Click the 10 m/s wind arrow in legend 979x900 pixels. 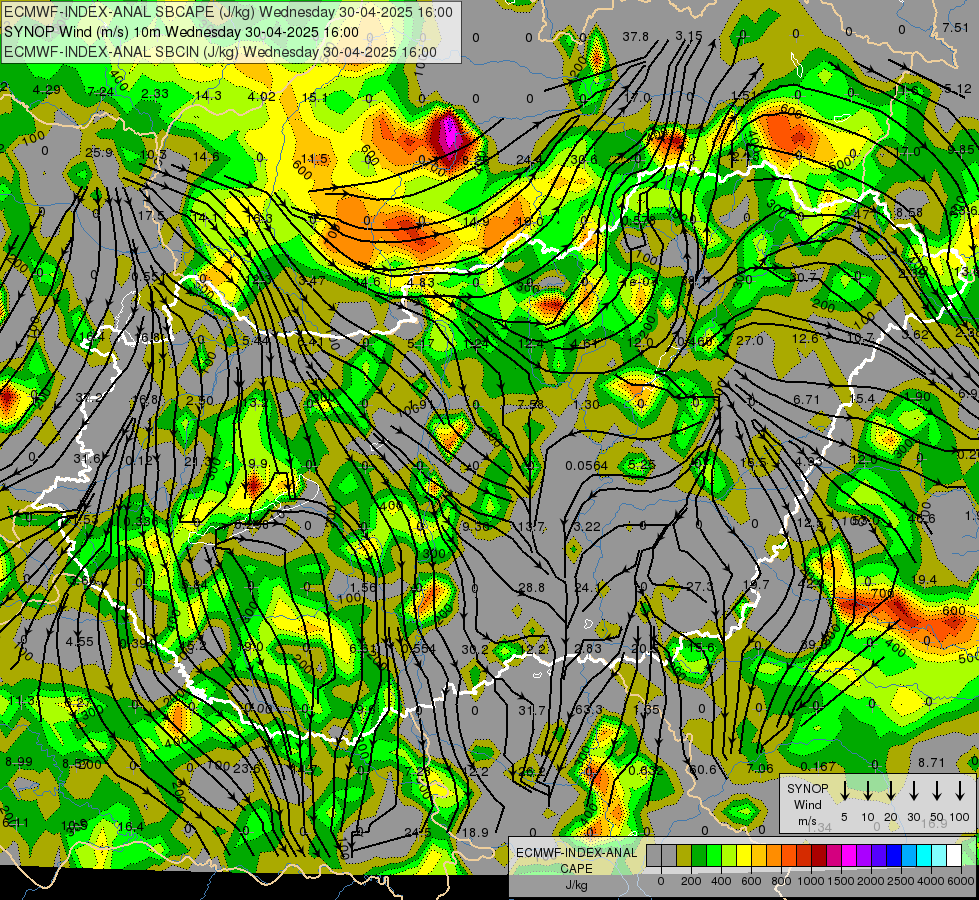click(x=867, y=791)
